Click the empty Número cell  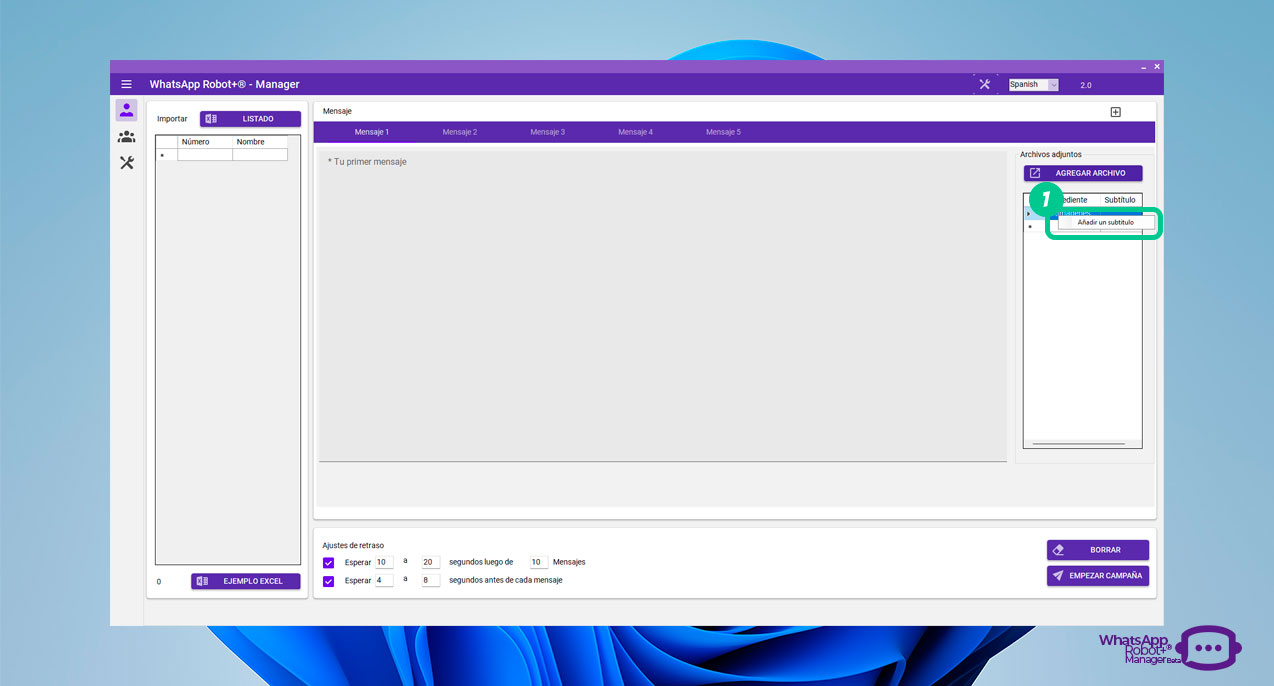point(205,155)
